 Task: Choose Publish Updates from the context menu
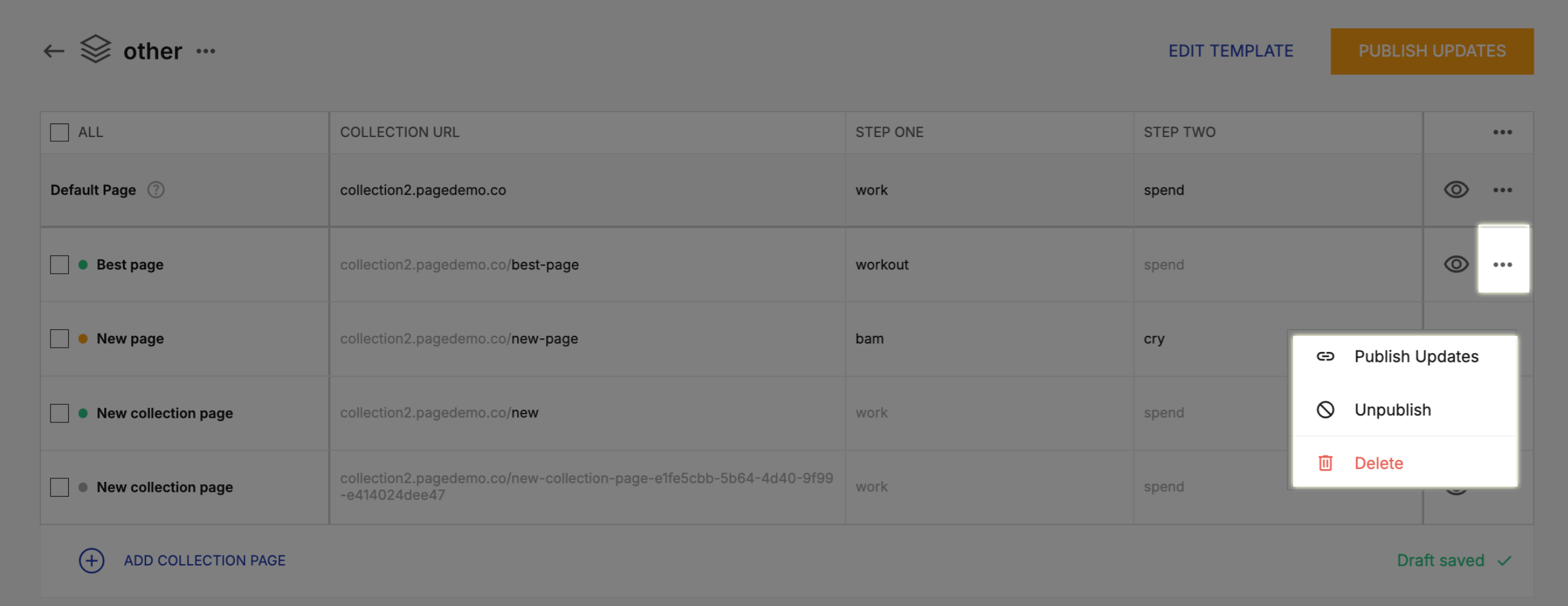click(1416, 357)
